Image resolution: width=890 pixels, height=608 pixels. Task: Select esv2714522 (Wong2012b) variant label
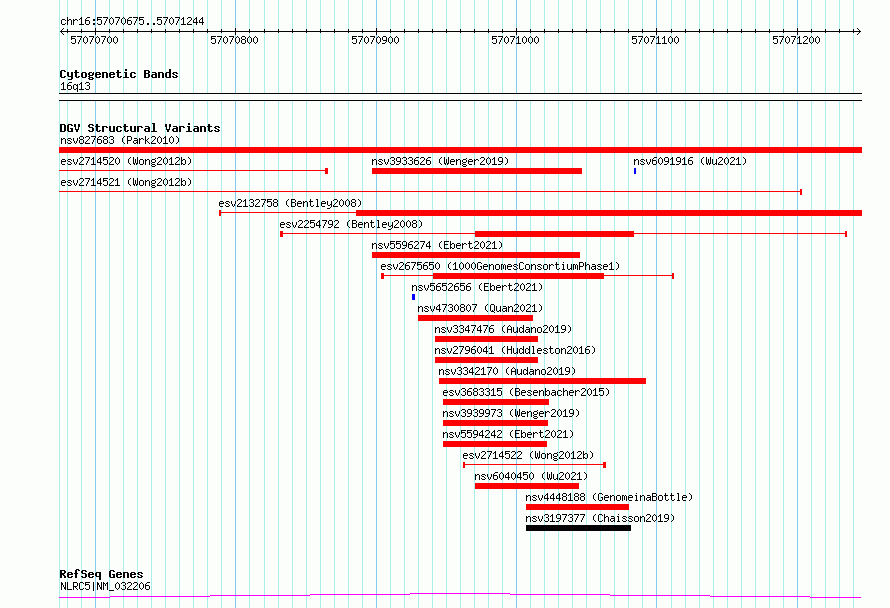(528, 455)
